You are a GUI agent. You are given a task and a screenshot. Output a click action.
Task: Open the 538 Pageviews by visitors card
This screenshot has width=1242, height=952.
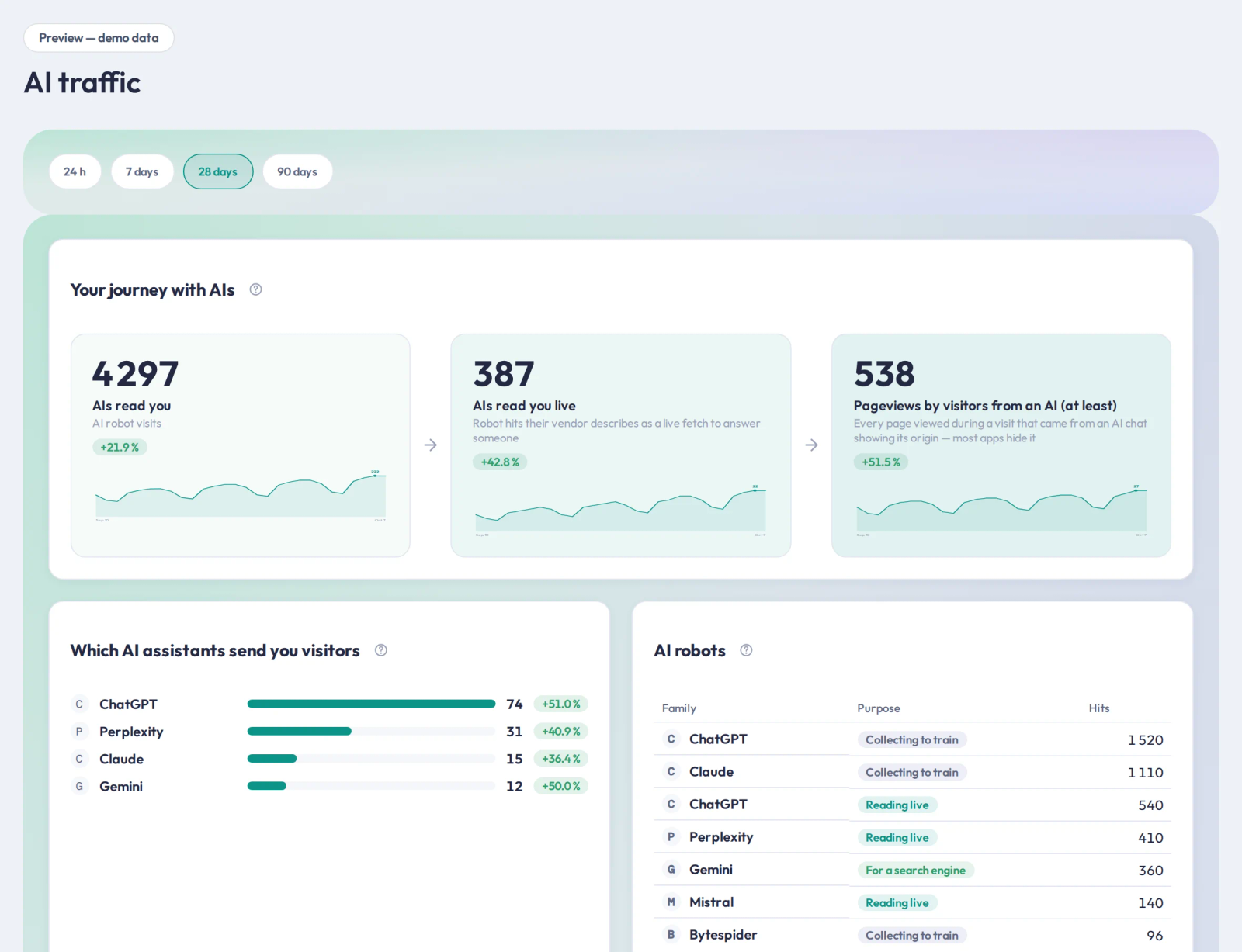pos(1001,445)
